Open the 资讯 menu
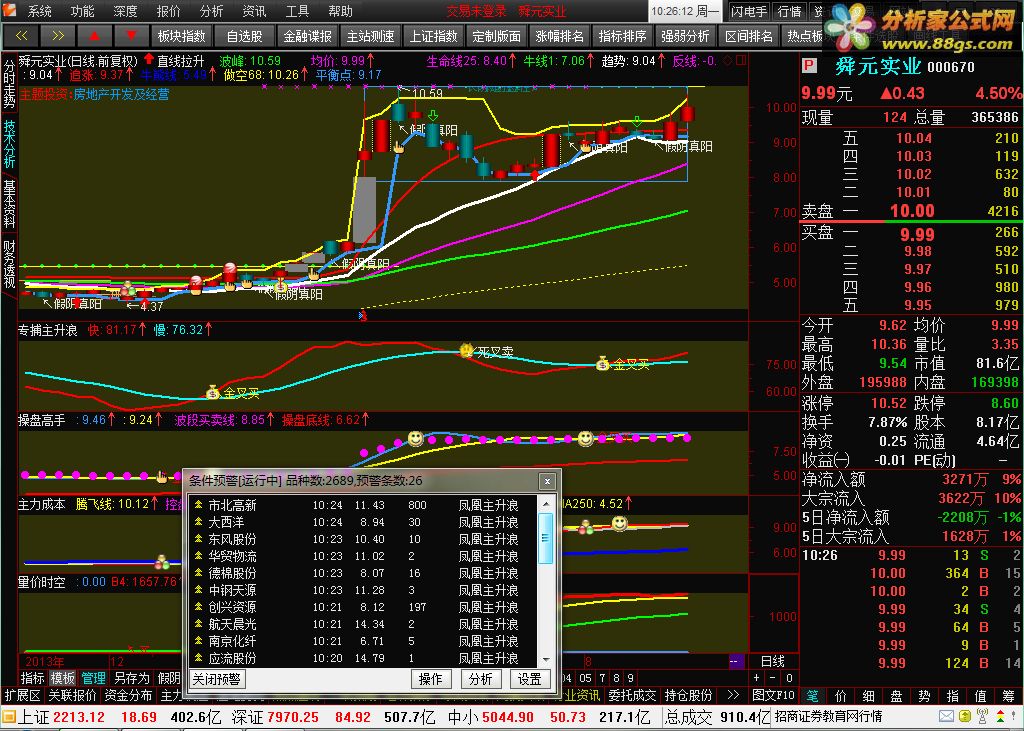The height and width of the screenshot is (731, 1024). pos(255,11)
